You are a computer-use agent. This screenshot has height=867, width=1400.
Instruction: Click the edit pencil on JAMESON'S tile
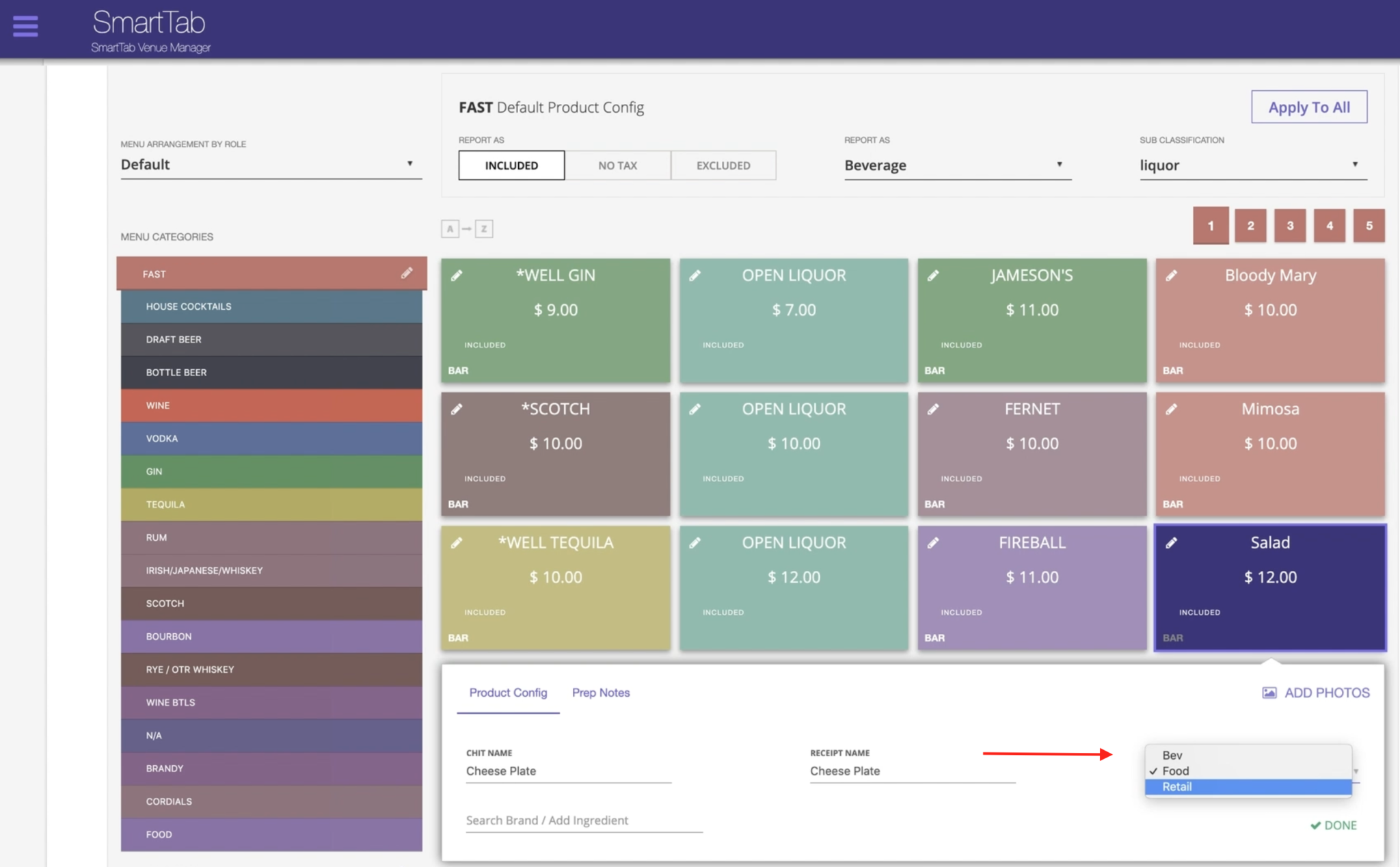(x=933, y=276)
